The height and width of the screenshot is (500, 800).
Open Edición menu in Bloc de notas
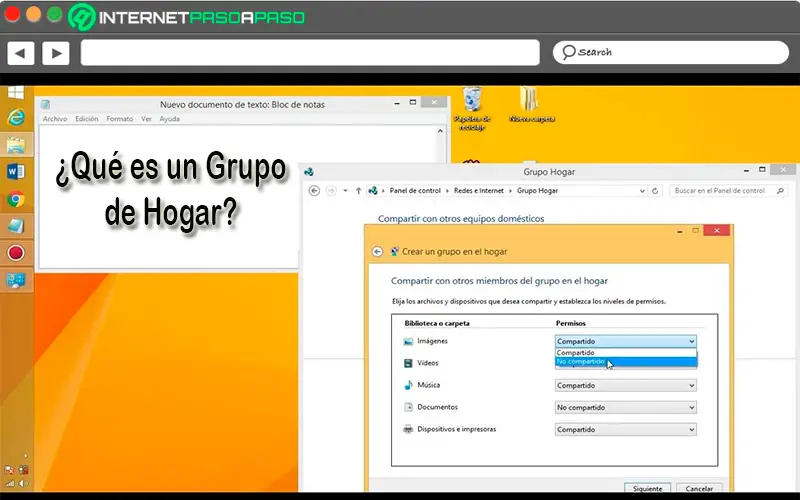coord(87,119)
